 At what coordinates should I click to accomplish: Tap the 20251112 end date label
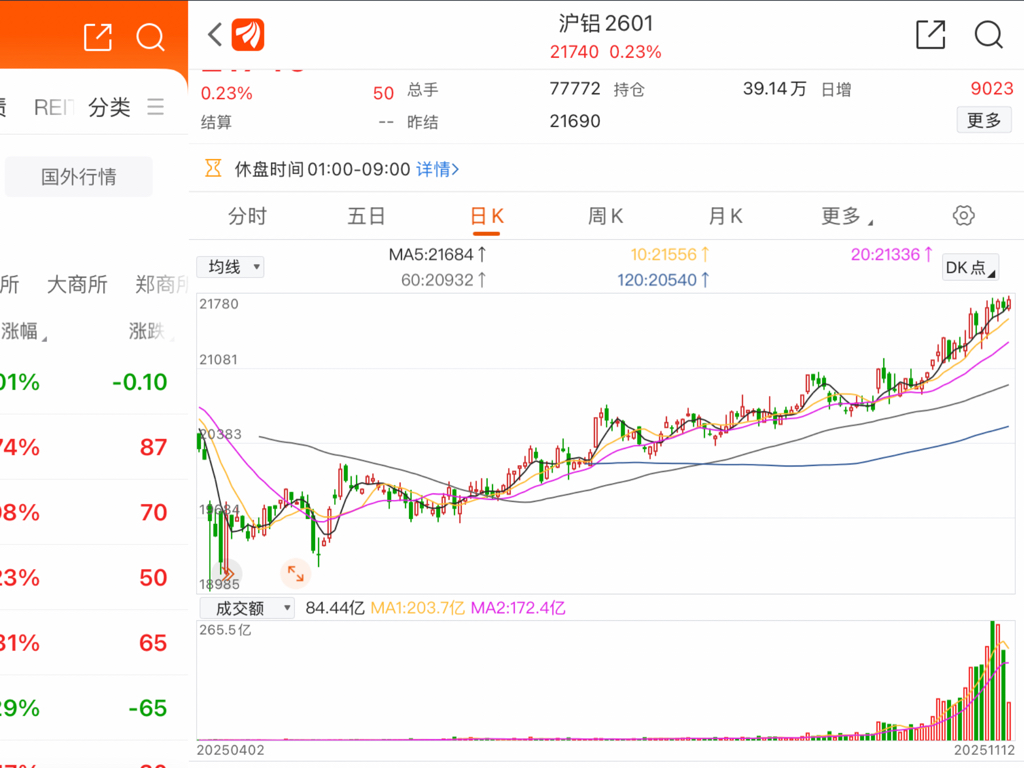[x=984, y=750]
